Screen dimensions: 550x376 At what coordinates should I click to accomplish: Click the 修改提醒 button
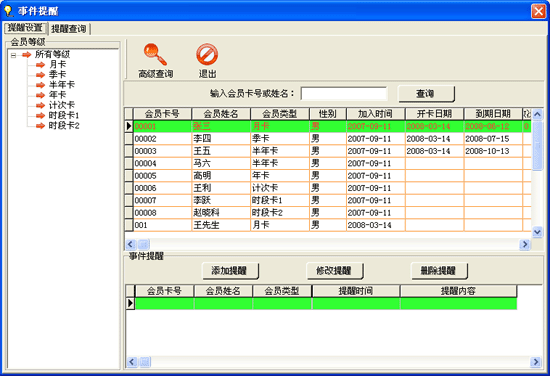[x=335, y=271]
